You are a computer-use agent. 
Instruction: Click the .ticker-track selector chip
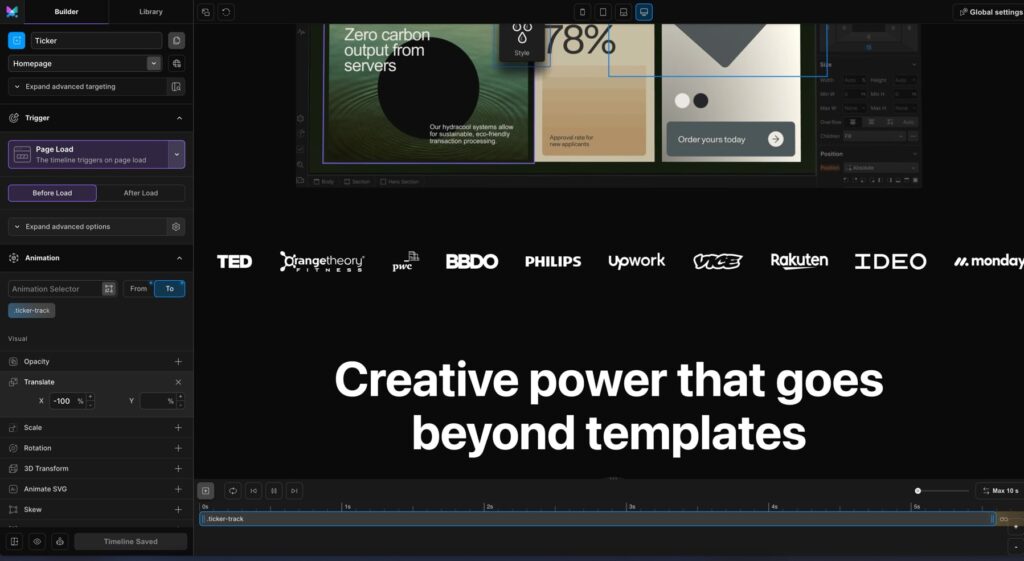32,310
